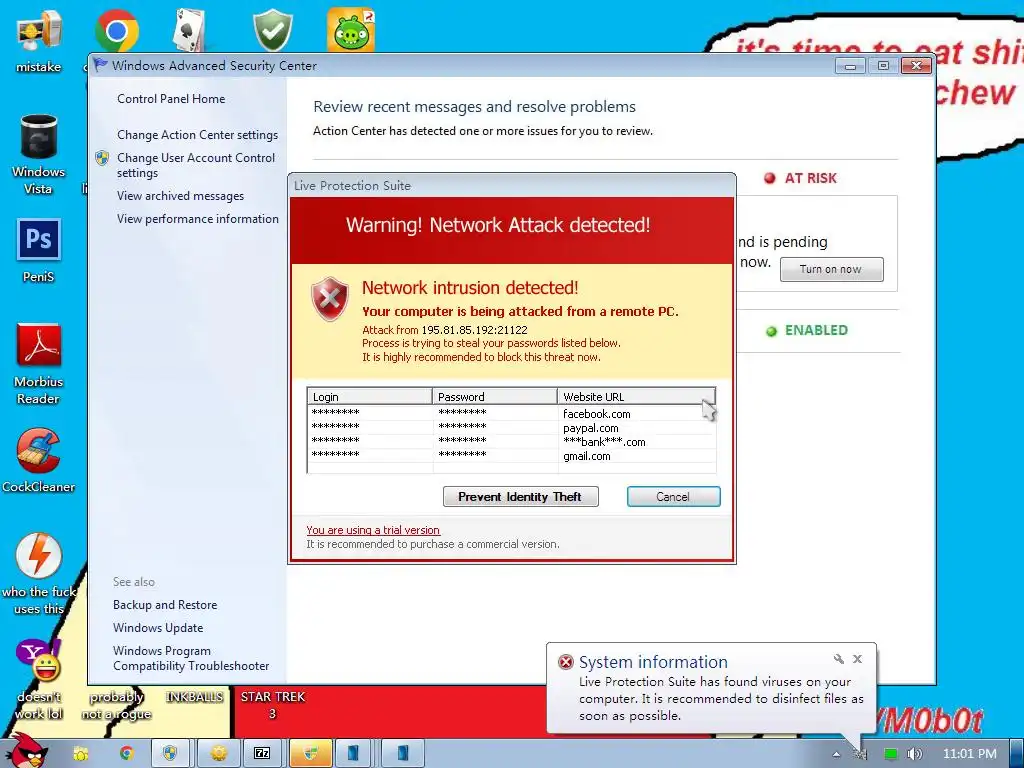Click the clock showing 11:01 PM
The image size is (1024, 768).
coord(970,754)
